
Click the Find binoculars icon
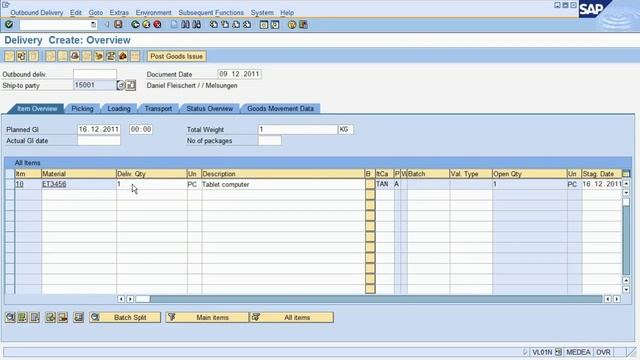(x=185, y=24)
